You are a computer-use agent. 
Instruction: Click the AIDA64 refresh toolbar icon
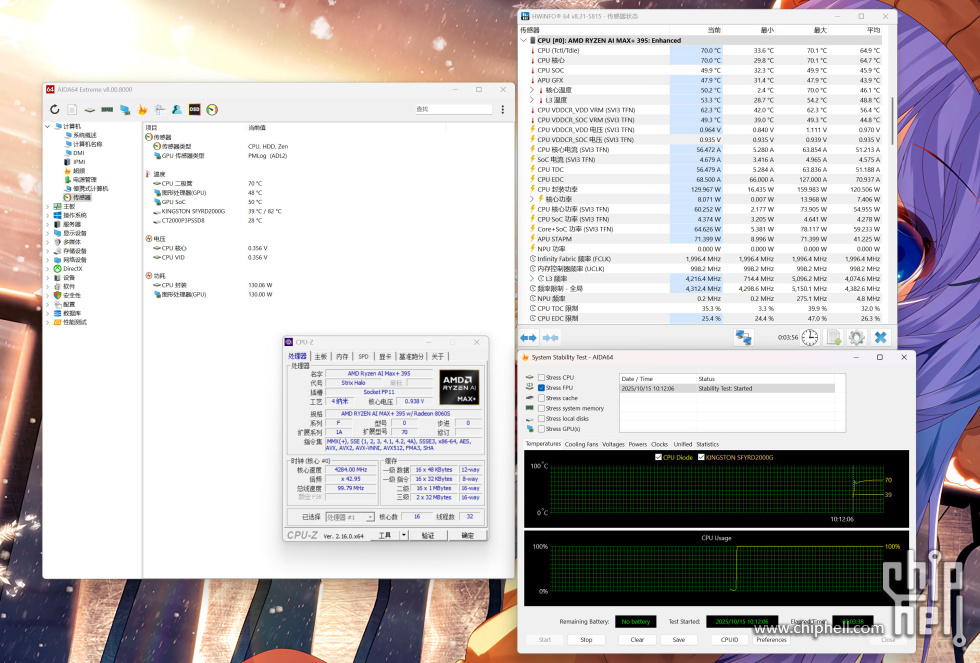point(55,109)
